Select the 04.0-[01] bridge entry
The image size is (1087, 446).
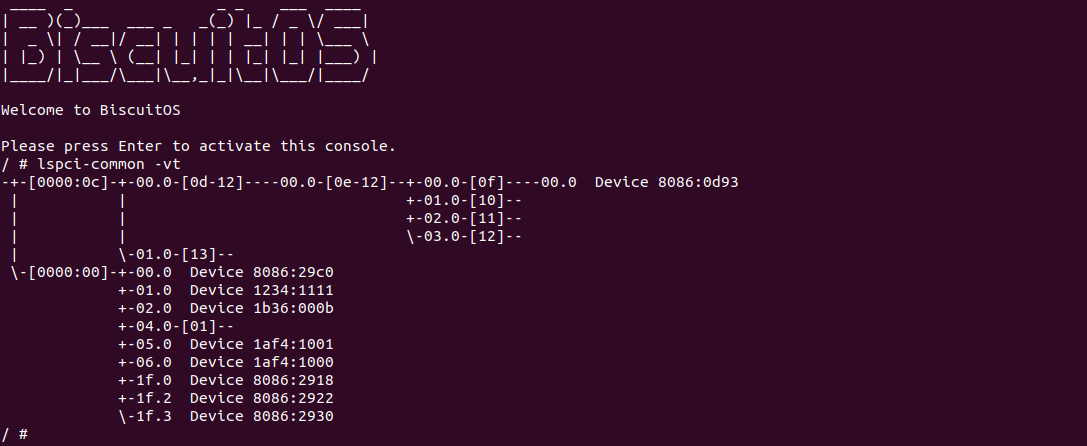[x=180, y=325]
